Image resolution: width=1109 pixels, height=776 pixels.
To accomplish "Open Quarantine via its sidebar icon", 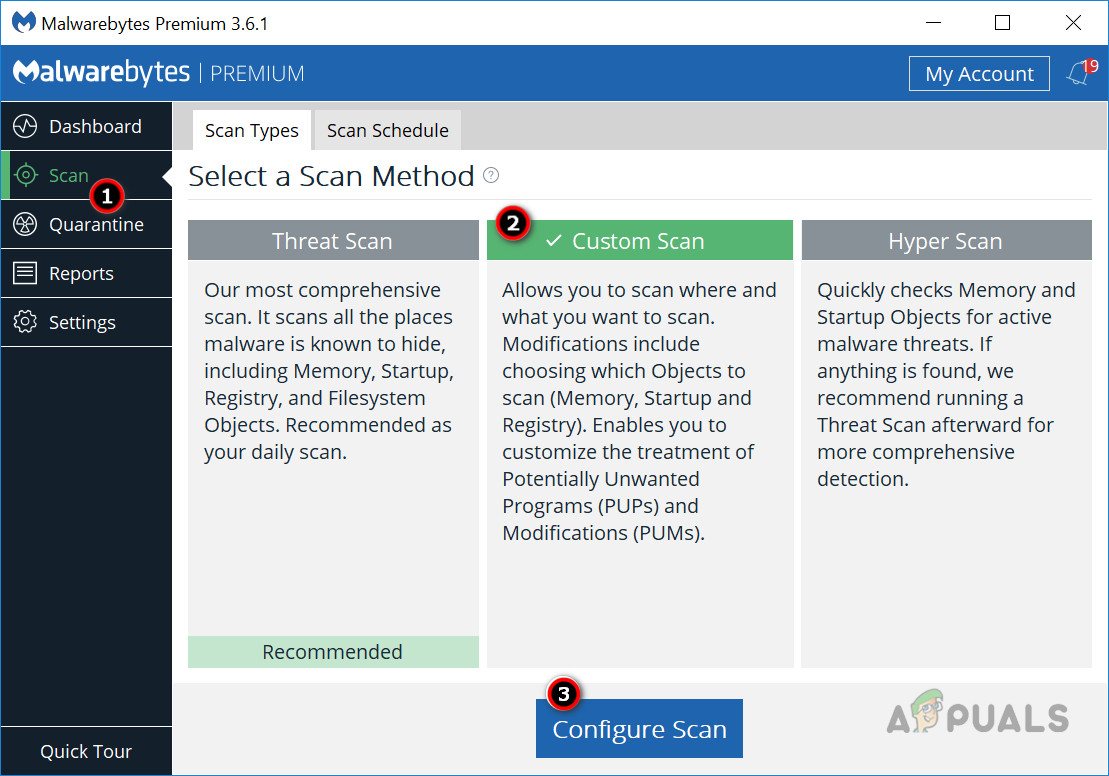I will click(x=24, y=224).
